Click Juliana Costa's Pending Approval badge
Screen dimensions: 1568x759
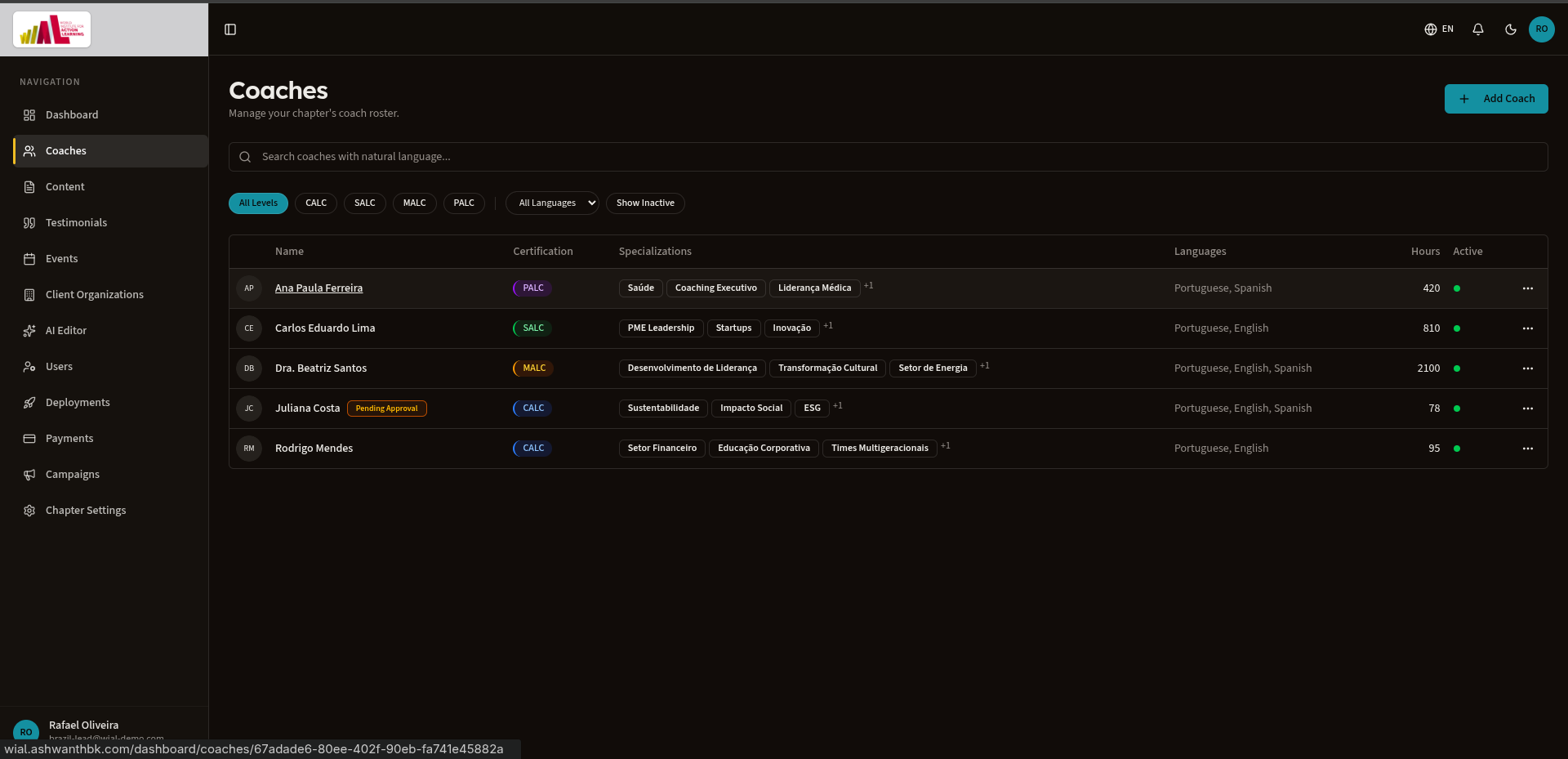386,409
